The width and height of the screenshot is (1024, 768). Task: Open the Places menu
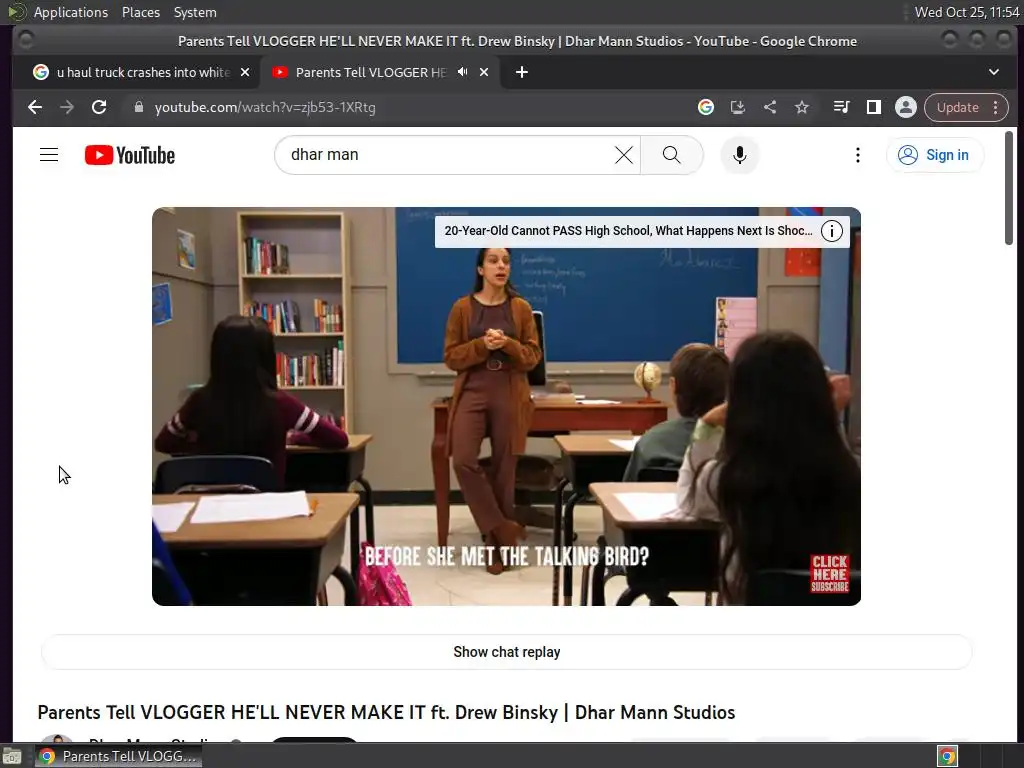click(x=140, y=12)
